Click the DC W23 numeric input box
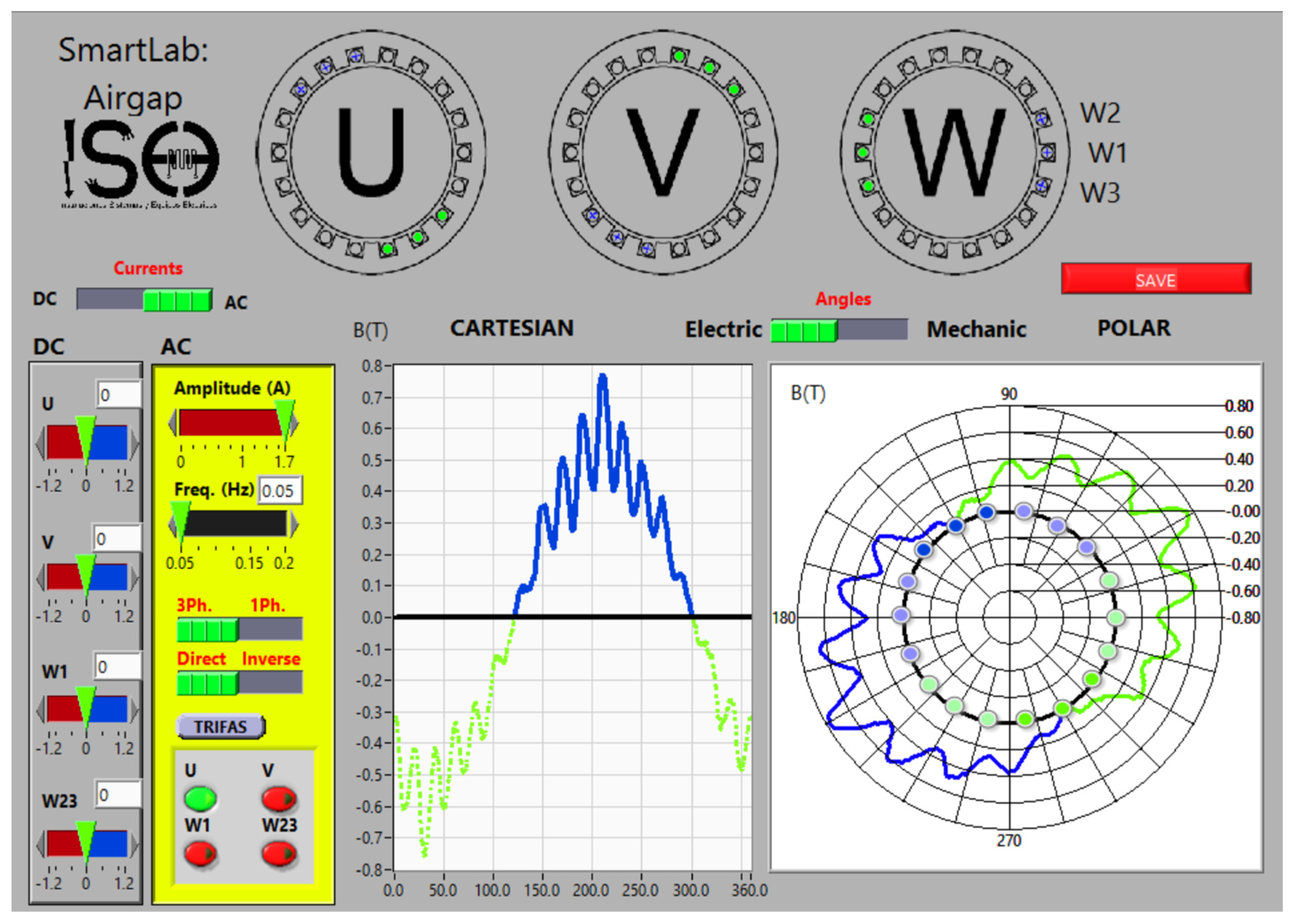This screenshot has width=1295, height=924. 118,794
